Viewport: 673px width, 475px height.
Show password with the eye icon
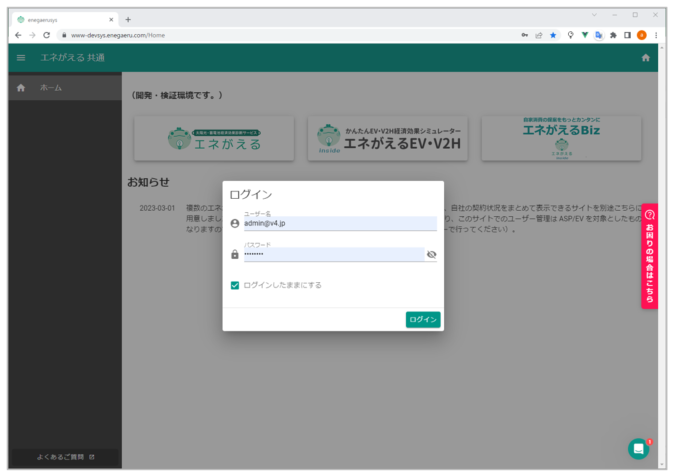[x=431, y=254]
